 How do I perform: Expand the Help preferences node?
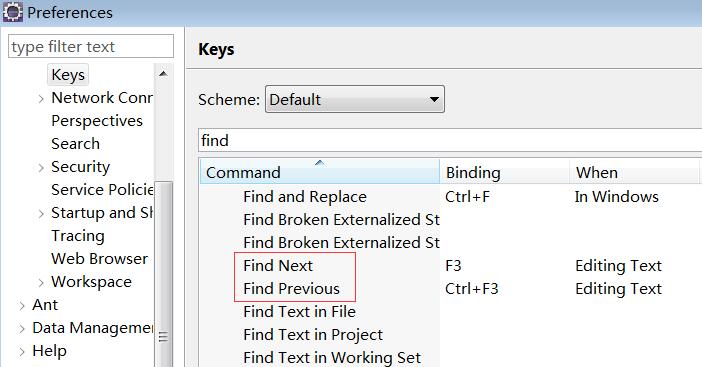click(22, 352)
